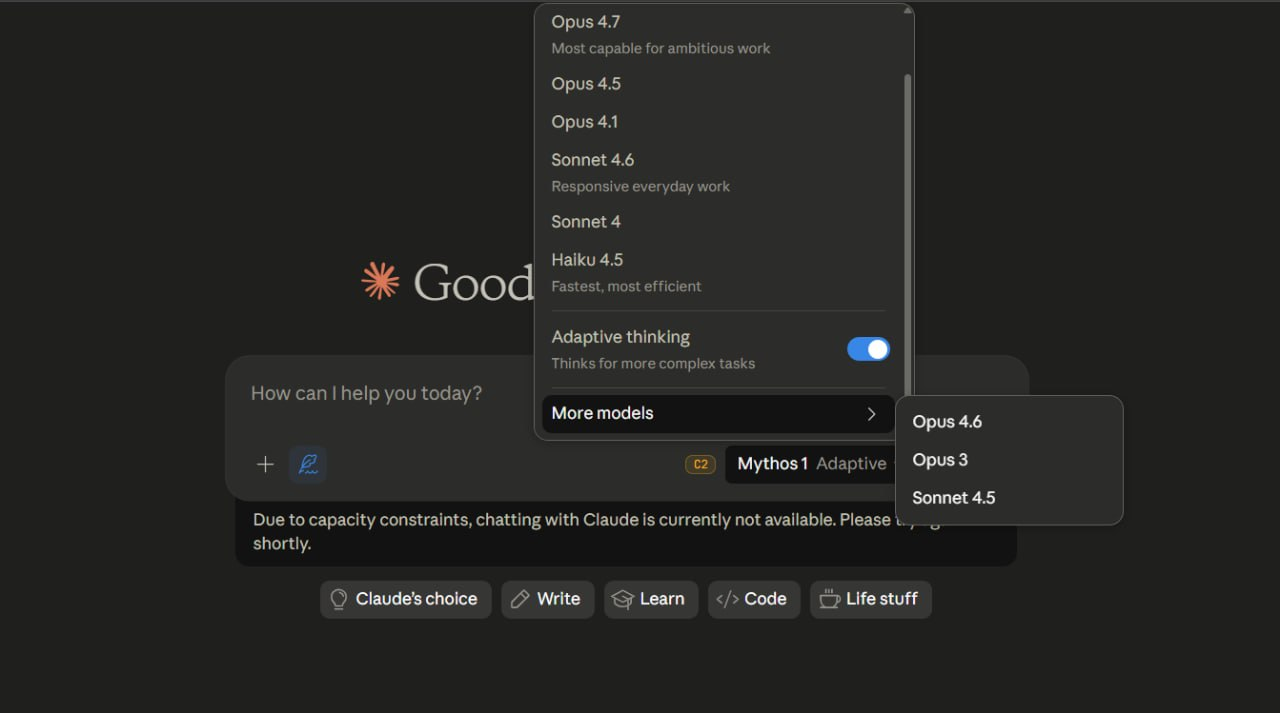Select Haiku 4.5 model
This screenshot has width=1280, height=713.
point(718,272)
